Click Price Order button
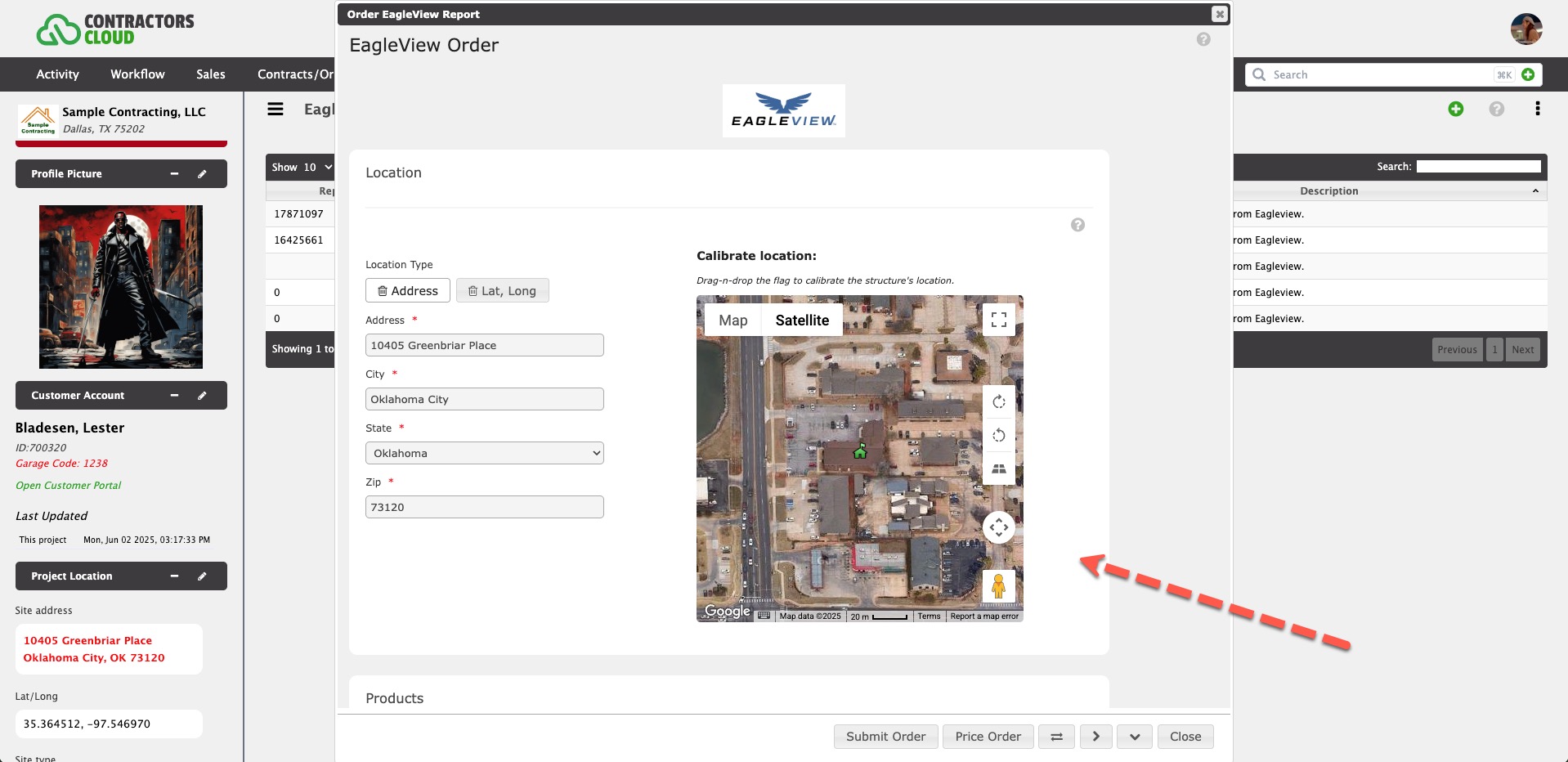 (988, 737)
